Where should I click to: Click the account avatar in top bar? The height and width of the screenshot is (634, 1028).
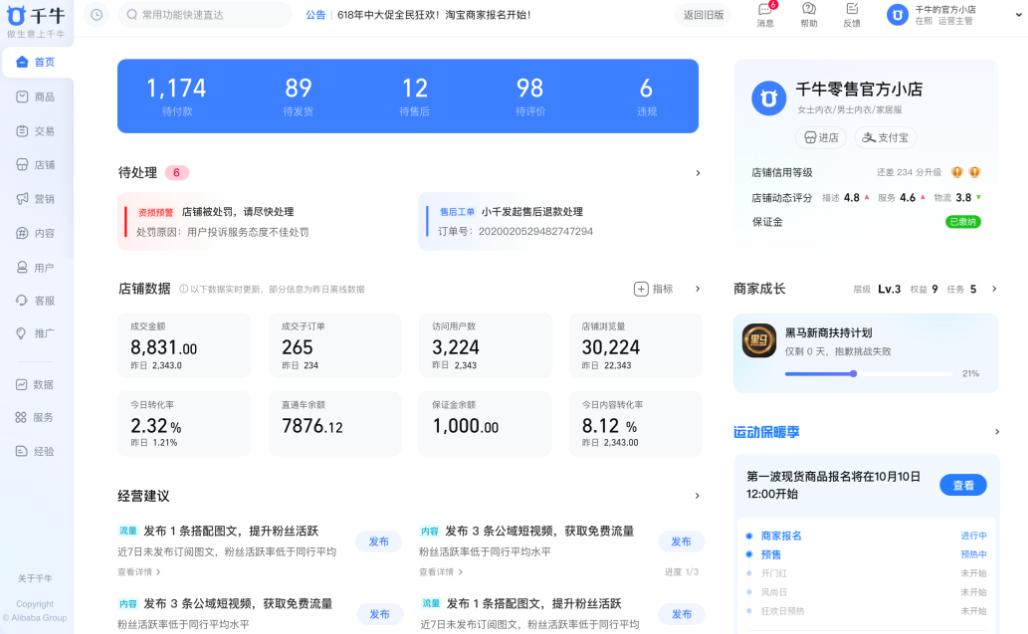897,14
